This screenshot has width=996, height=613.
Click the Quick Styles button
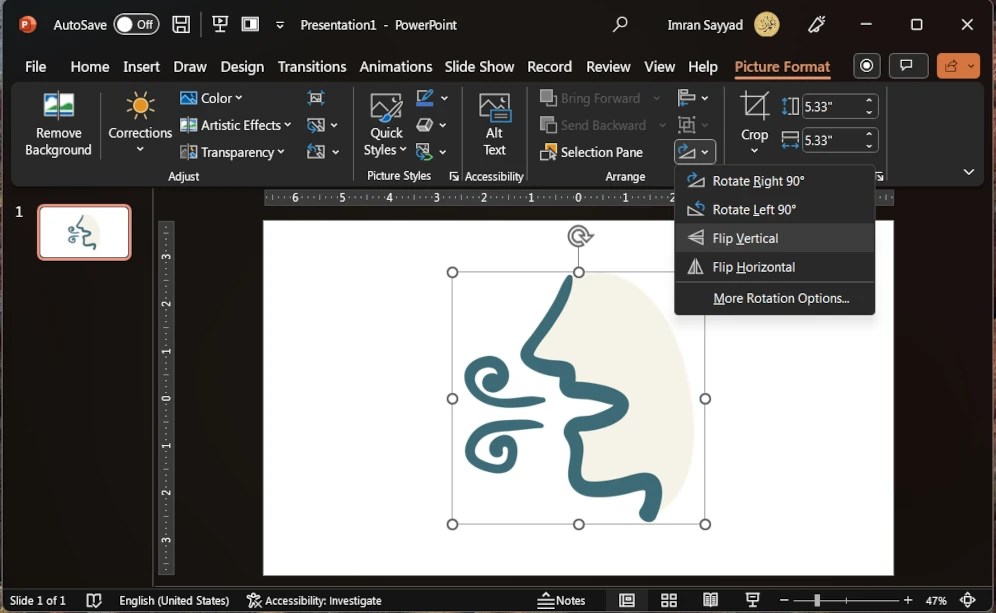tap(384, 124)
